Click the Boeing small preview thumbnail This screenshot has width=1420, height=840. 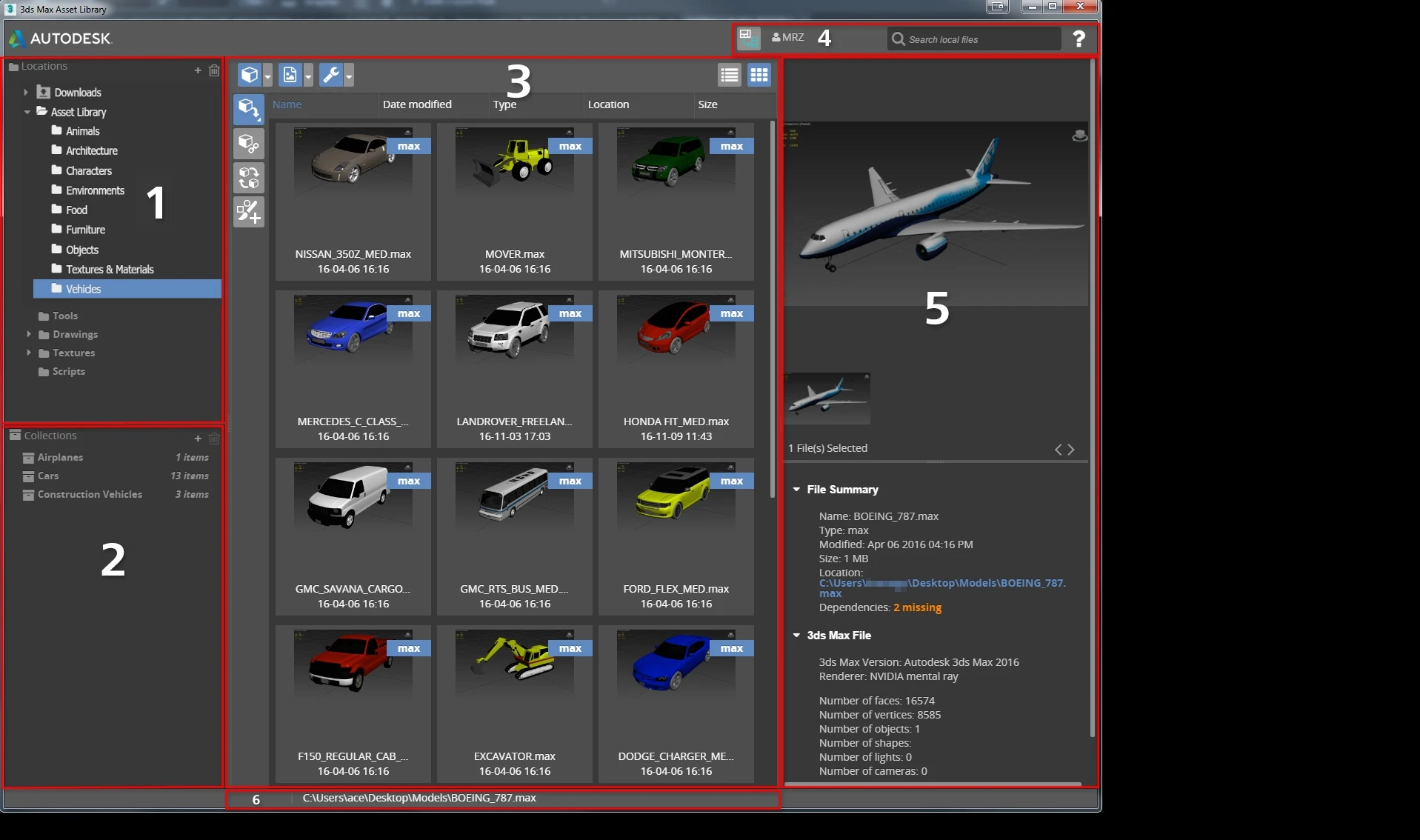click(827, 399)
